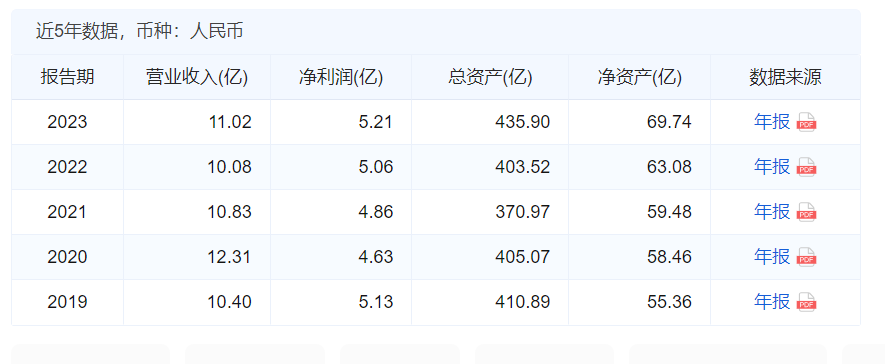Open the 2019 annual report PDF icon
The width and height of the screenshot is (885, 364).
pyautogui.click(x=807, y=302)
